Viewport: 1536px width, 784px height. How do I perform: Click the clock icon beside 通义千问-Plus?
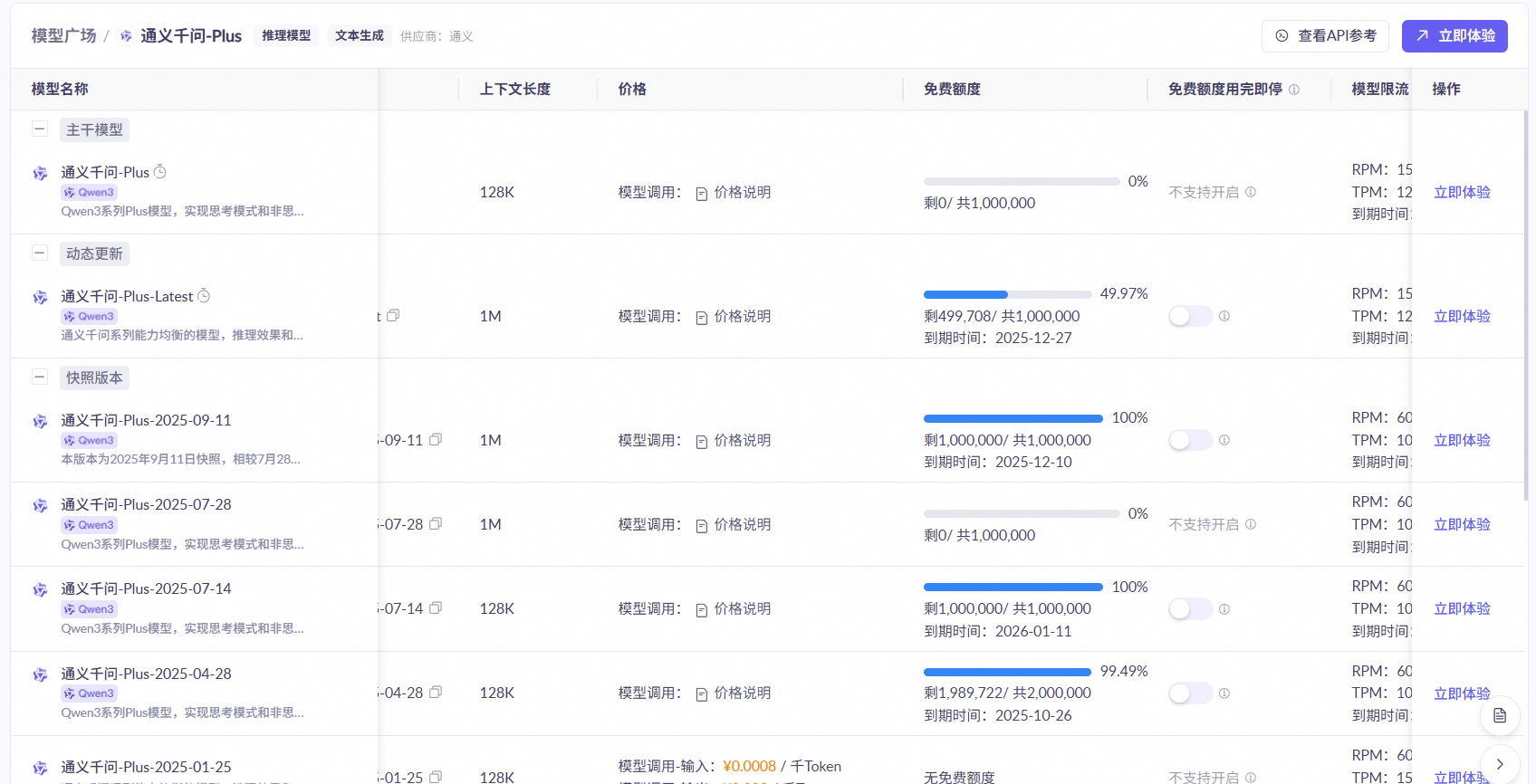160,171
